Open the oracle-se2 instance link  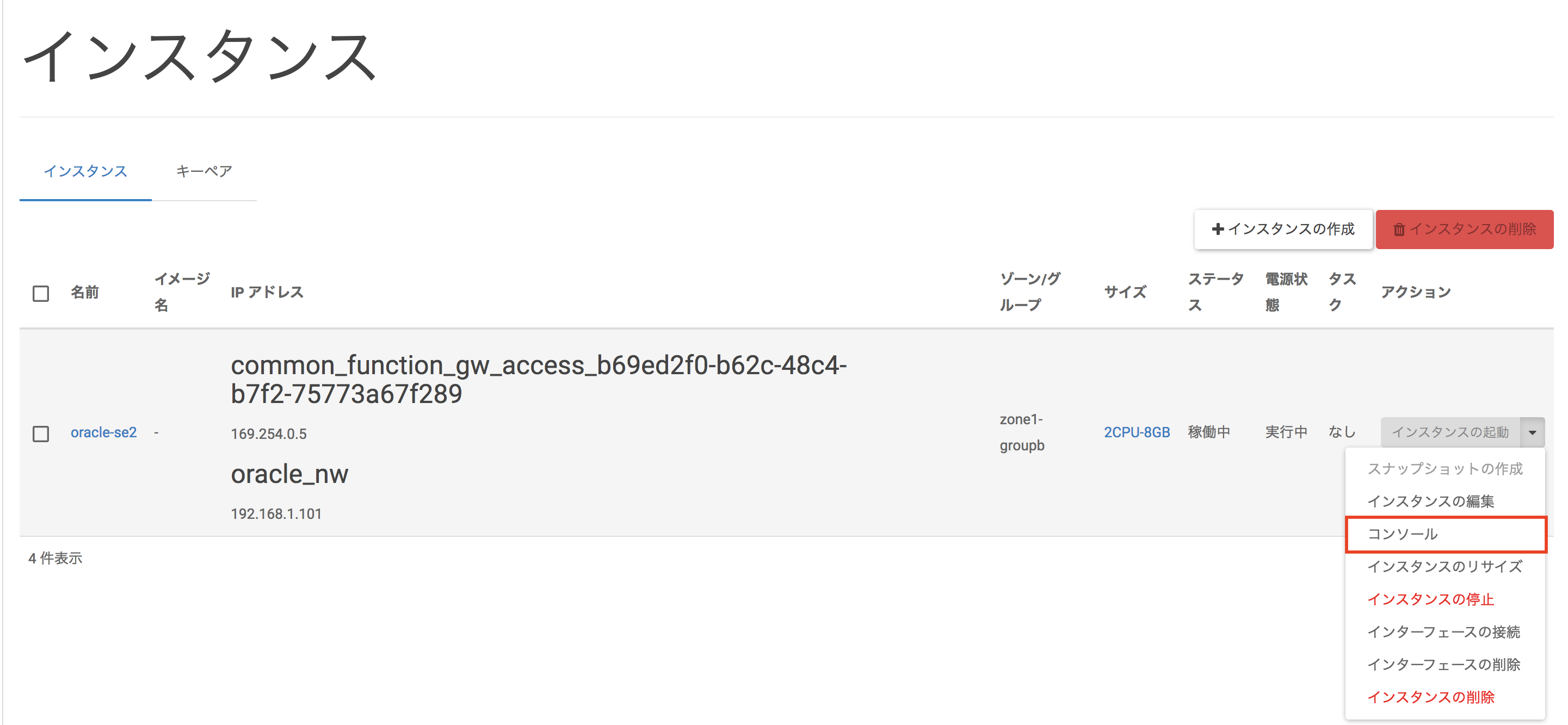103,432
